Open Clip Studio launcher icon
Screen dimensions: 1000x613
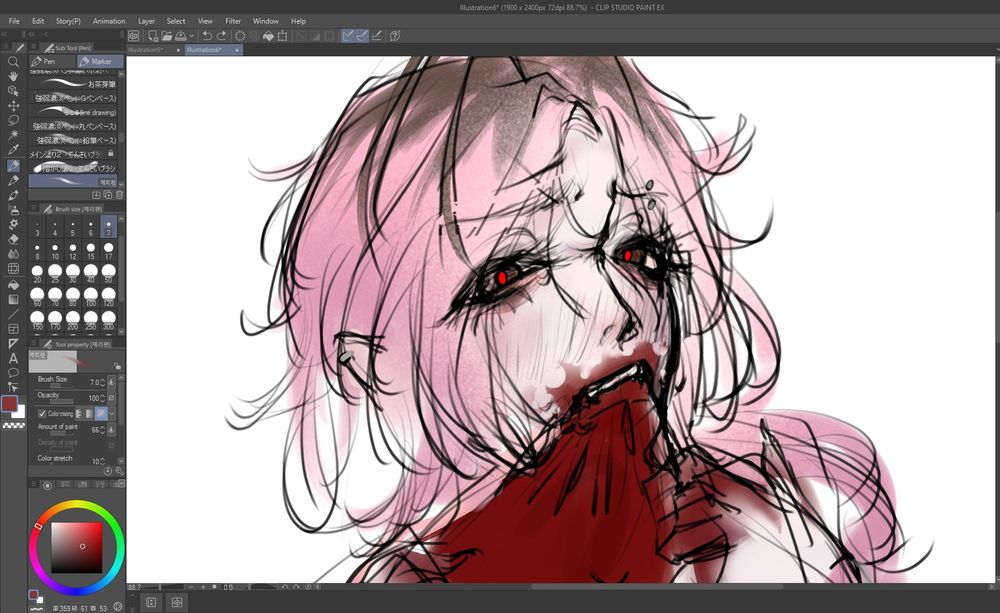click(x=133, y=36)
